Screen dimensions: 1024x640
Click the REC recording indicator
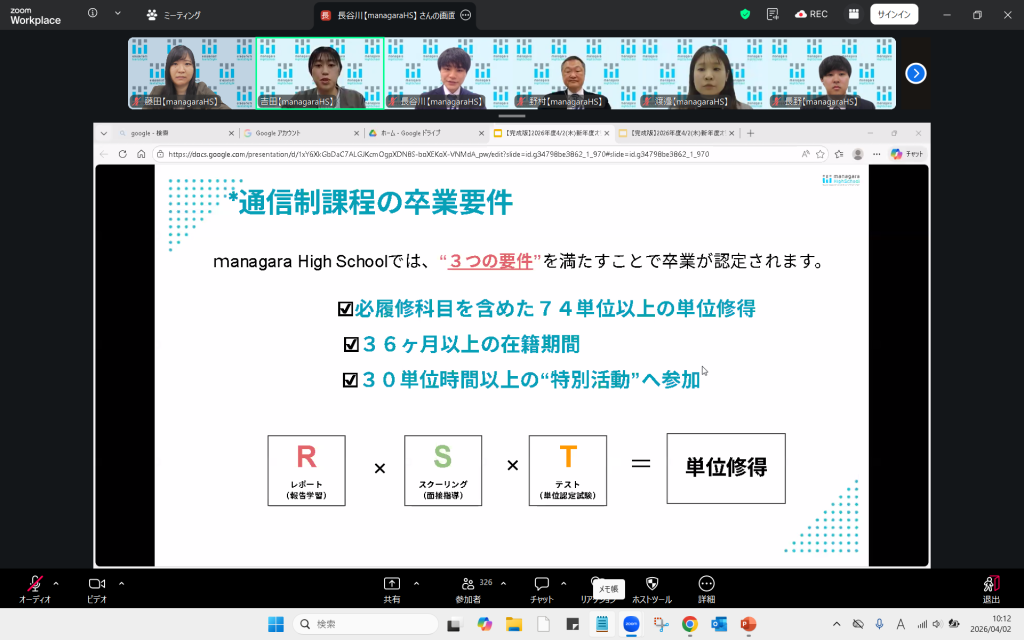pos(811,15)
